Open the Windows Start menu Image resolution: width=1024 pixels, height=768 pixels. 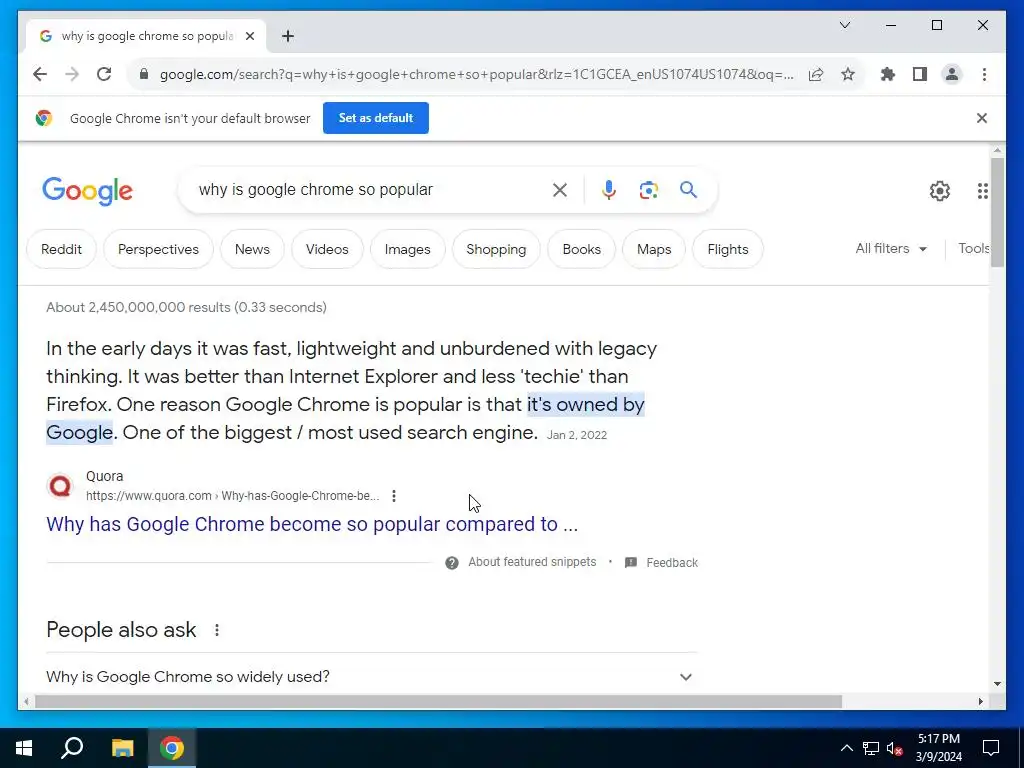click(x=24, y=748)
